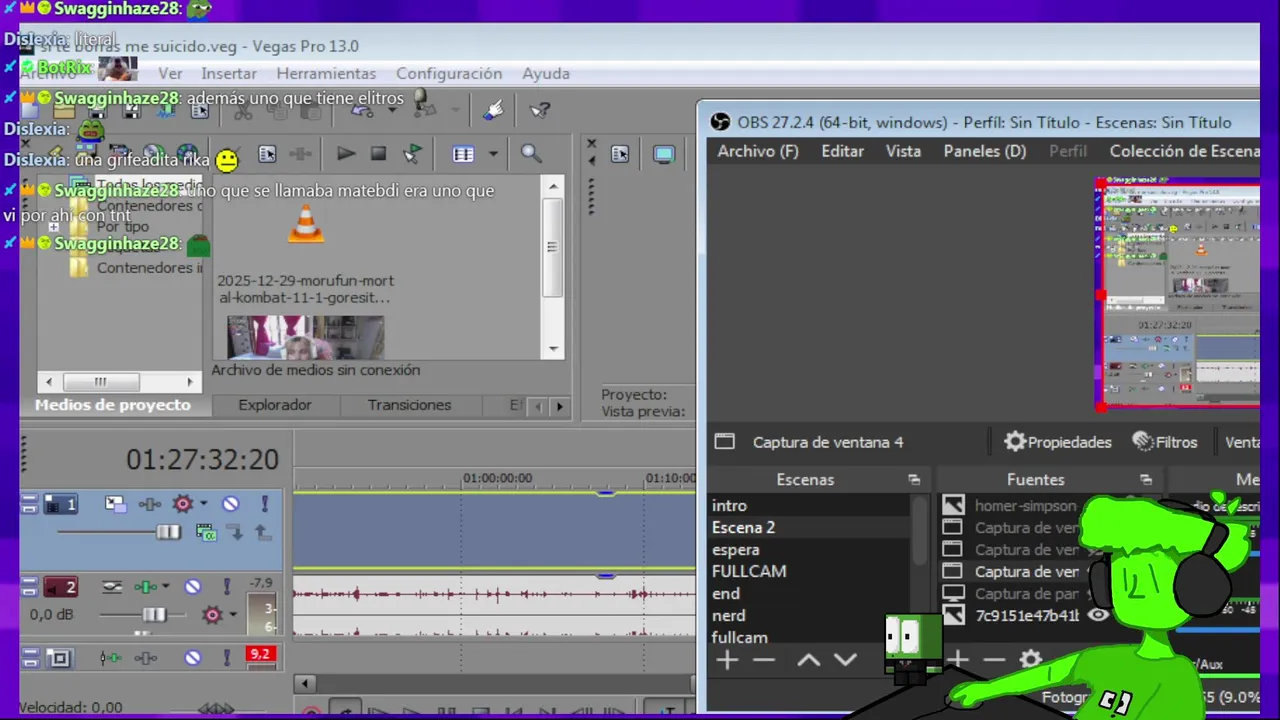Click the 01:00:00:00 ruler mark
1280x720 pixels.
pyautogui.click(x=497, y=479)
